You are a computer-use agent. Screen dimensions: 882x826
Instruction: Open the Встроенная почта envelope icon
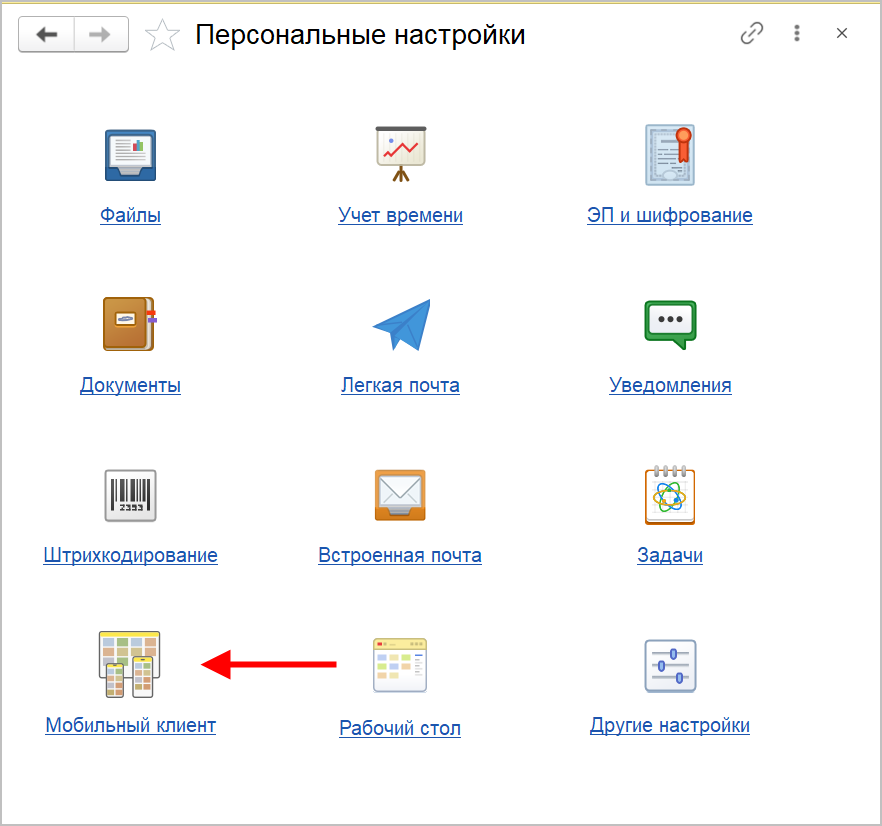click(x=400, y=495)
